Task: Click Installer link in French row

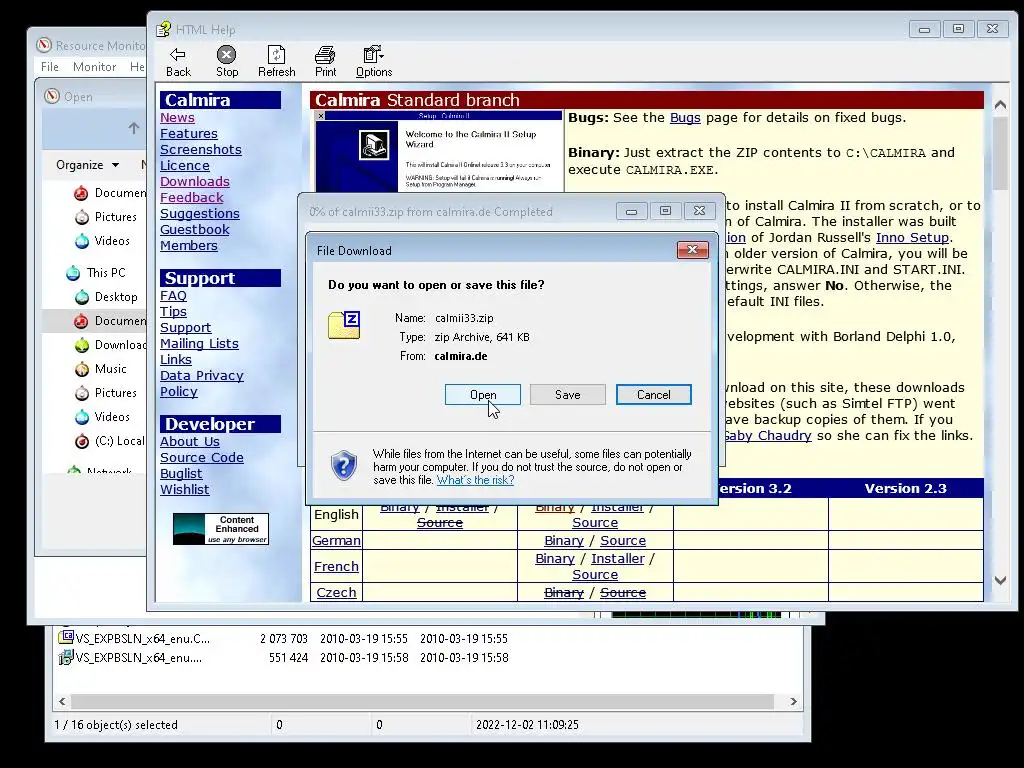Action: [618, 559]
